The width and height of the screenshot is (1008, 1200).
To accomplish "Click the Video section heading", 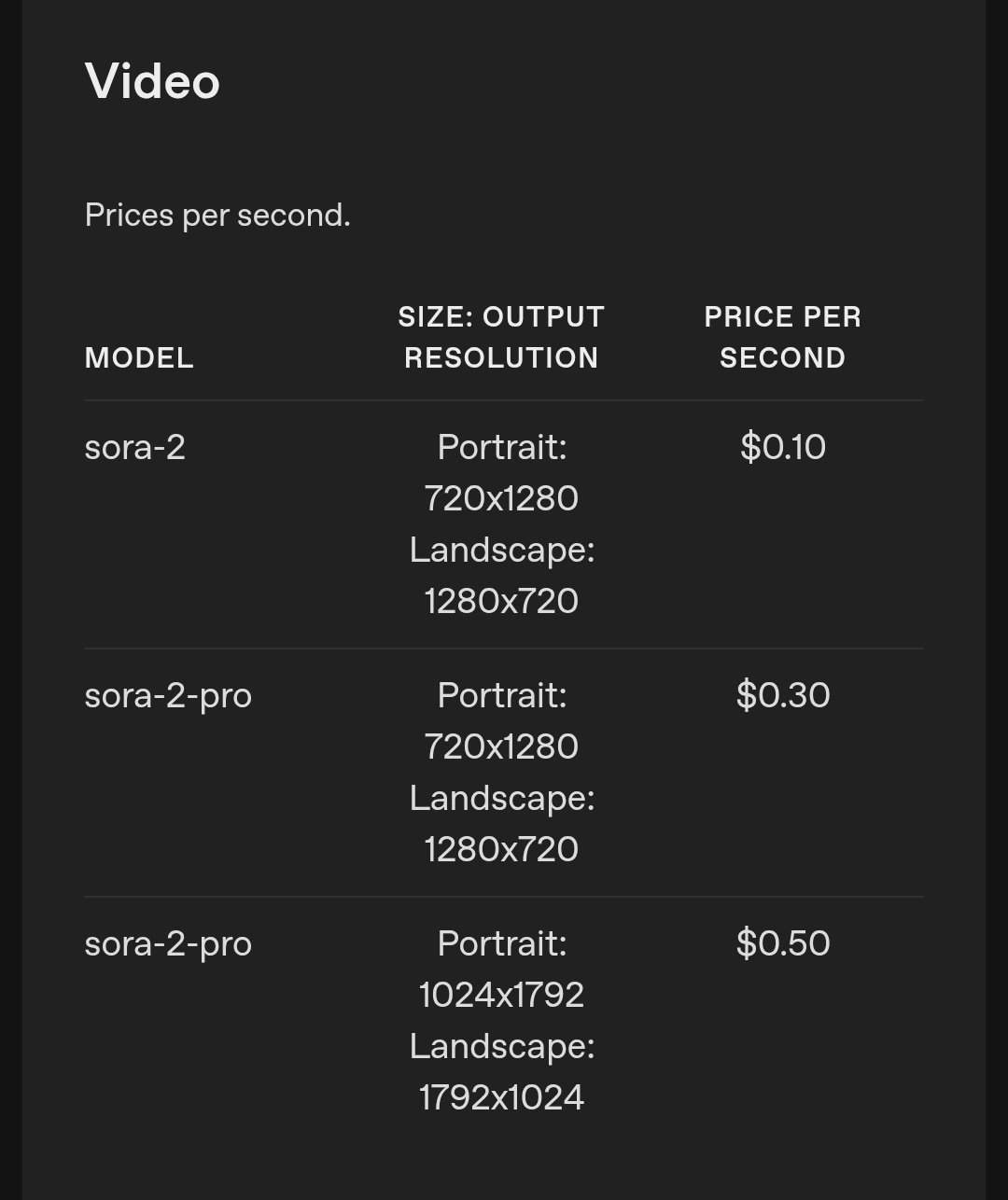I will pos(152,81).
